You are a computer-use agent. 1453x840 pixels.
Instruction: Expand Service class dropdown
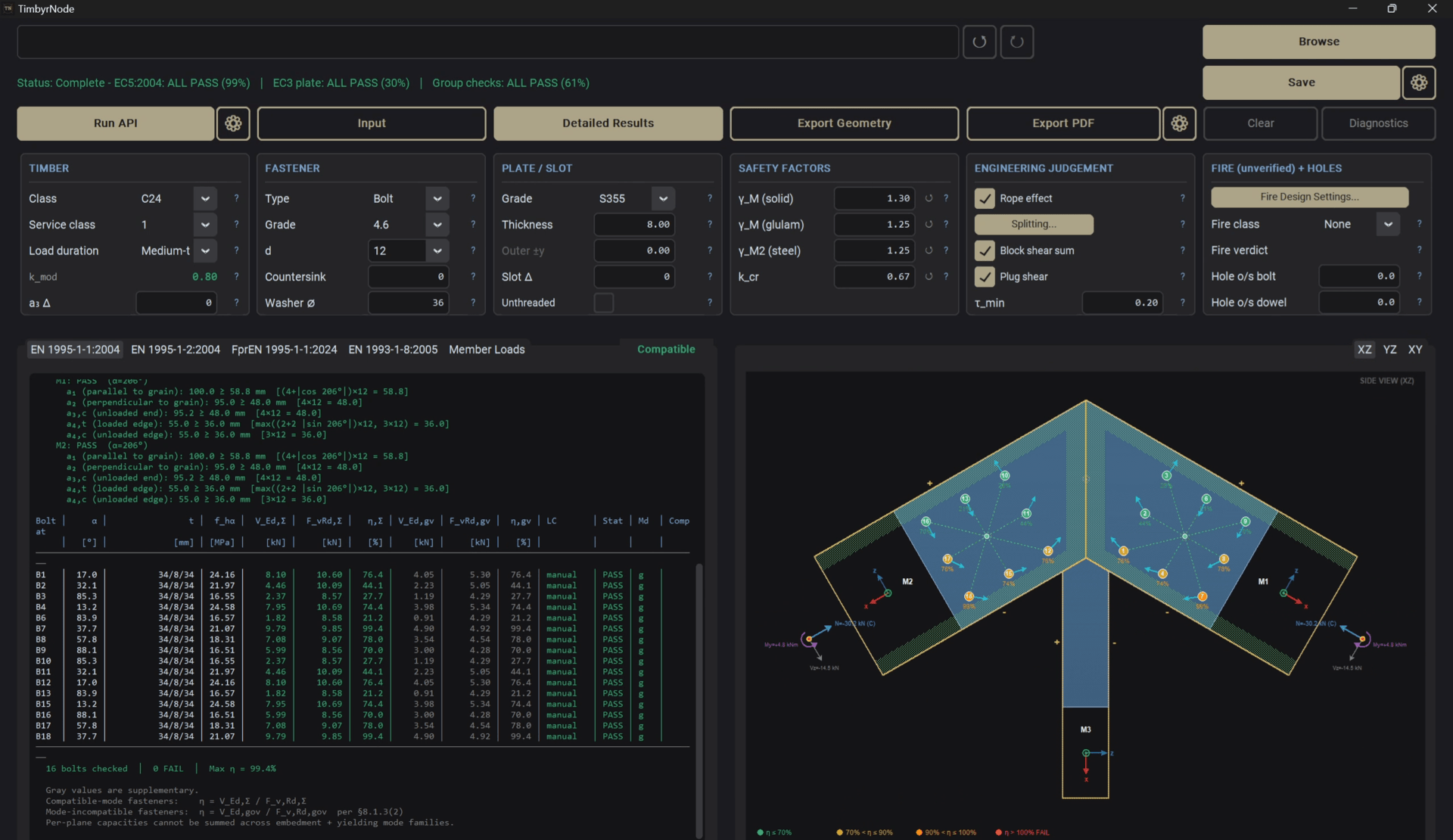point(205,225)
